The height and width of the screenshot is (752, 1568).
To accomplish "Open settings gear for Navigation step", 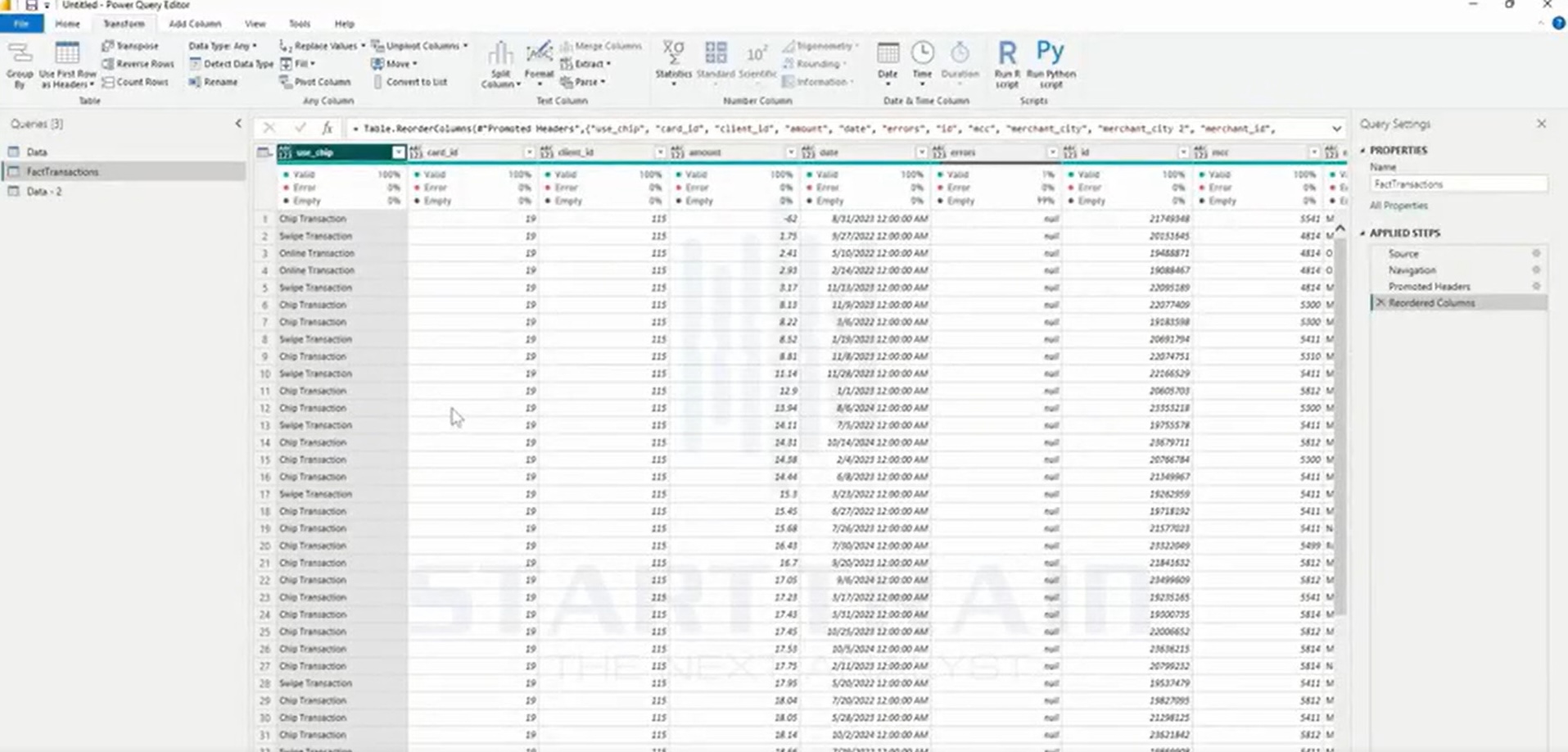I will (x=1536, y=270).
